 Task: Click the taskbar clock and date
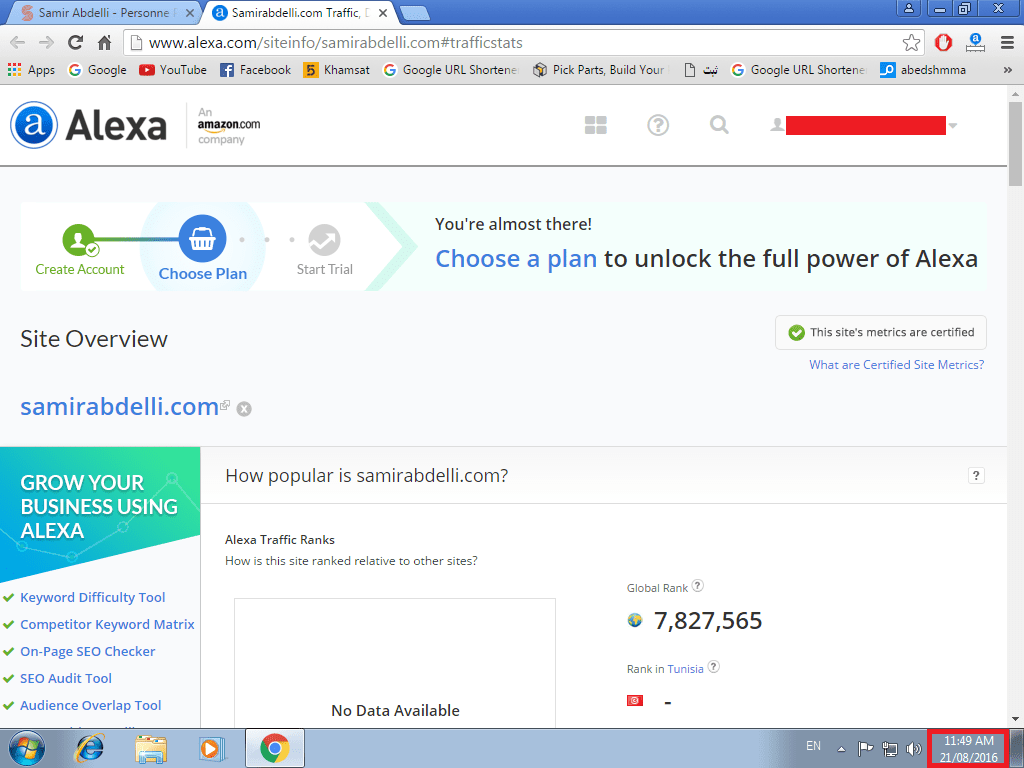(x=968, y=749)
